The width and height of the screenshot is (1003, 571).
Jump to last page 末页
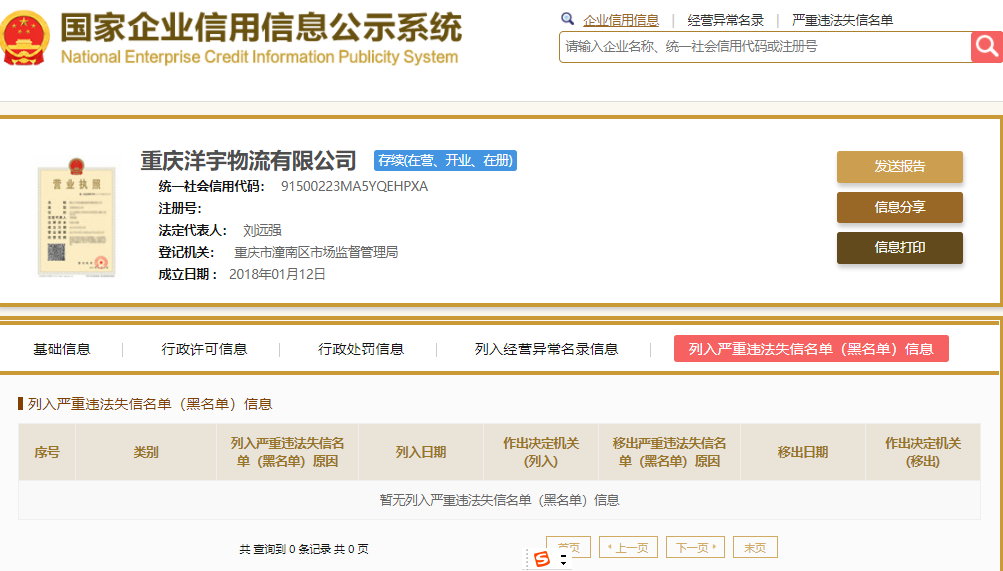(x=755, y=547)
